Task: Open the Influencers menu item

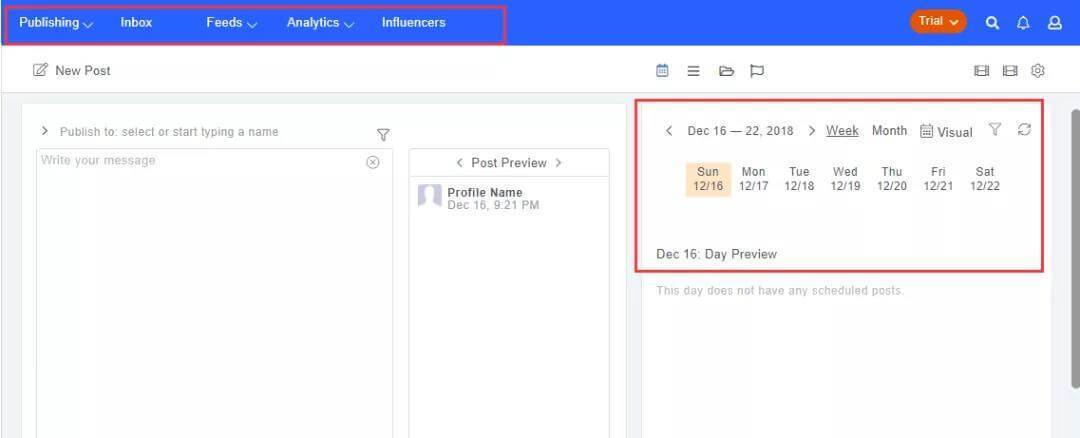Action: 413,23
